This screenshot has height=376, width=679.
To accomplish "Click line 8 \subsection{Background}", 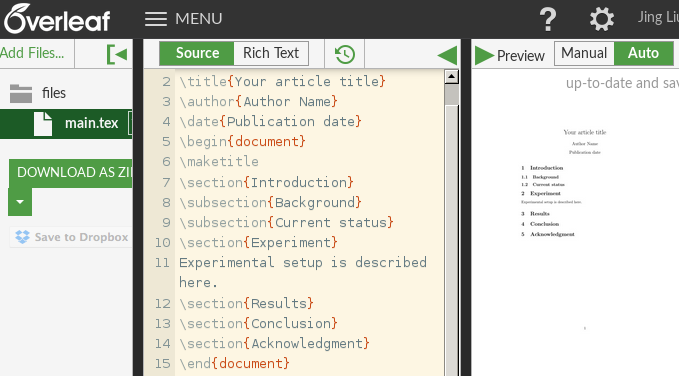I will pos(270,203).
